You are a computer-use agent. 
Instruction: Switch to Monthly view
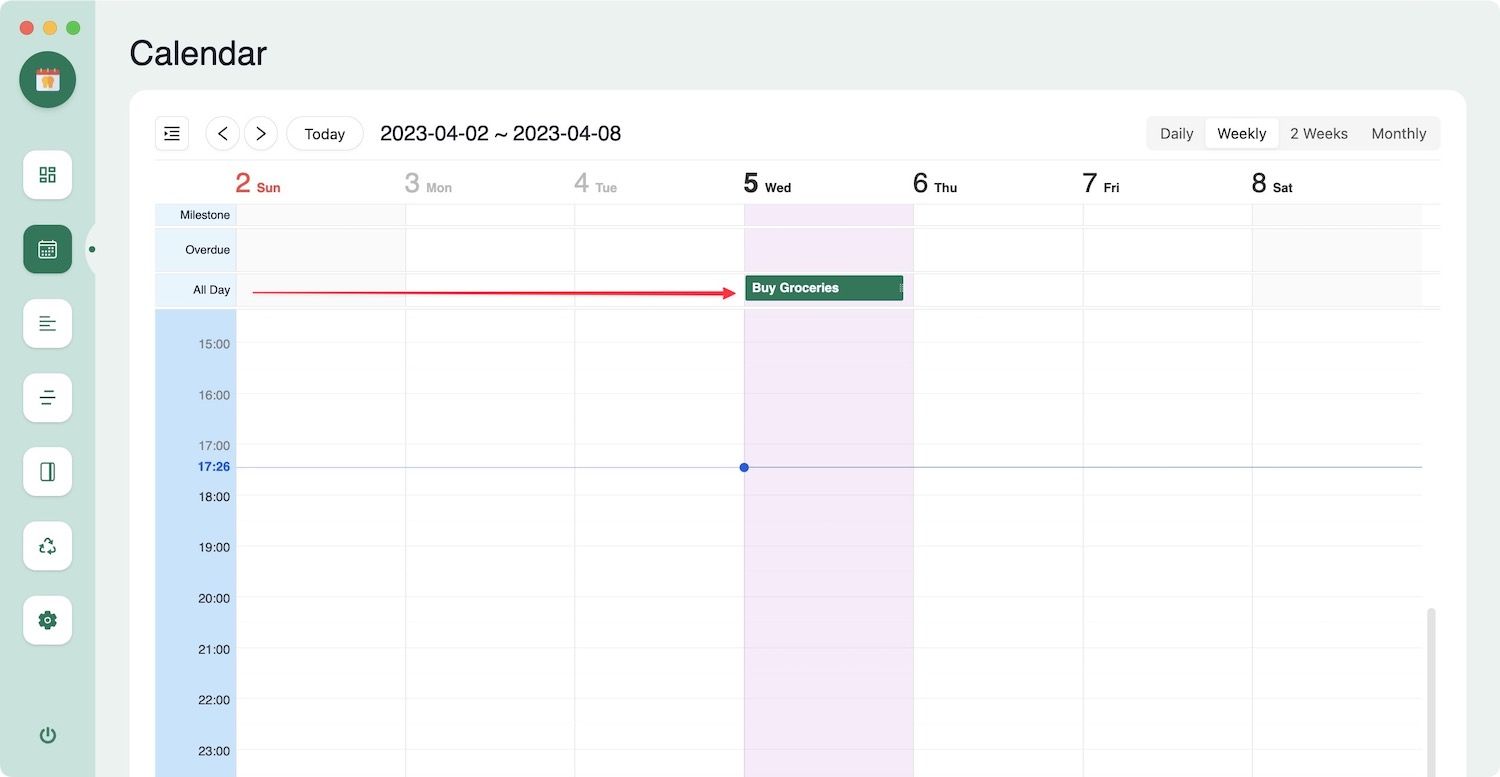click(1398, 133)
